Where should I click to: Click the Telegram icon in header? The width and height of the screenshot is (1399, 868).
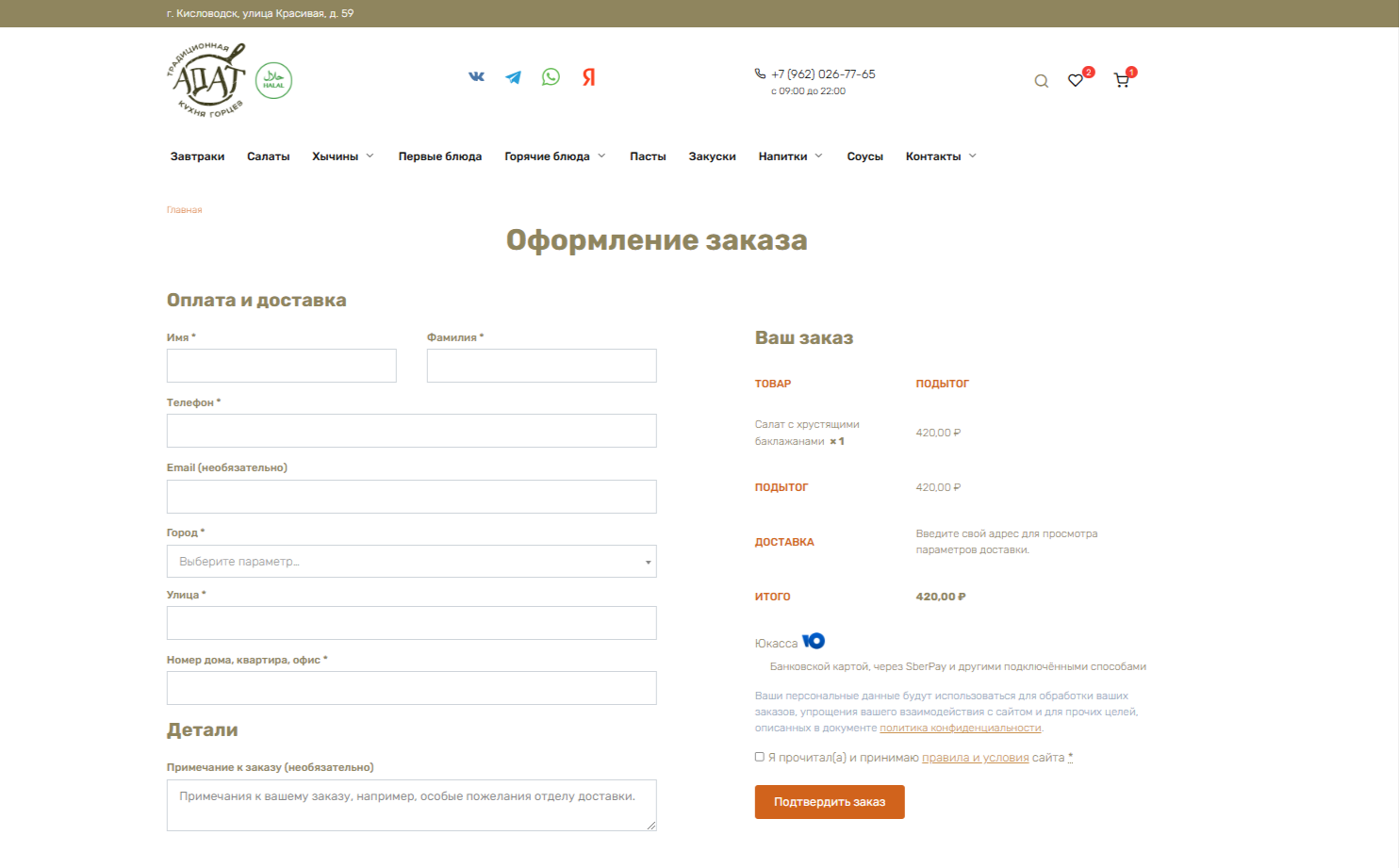pyautogui.click(x=513, y=77)
